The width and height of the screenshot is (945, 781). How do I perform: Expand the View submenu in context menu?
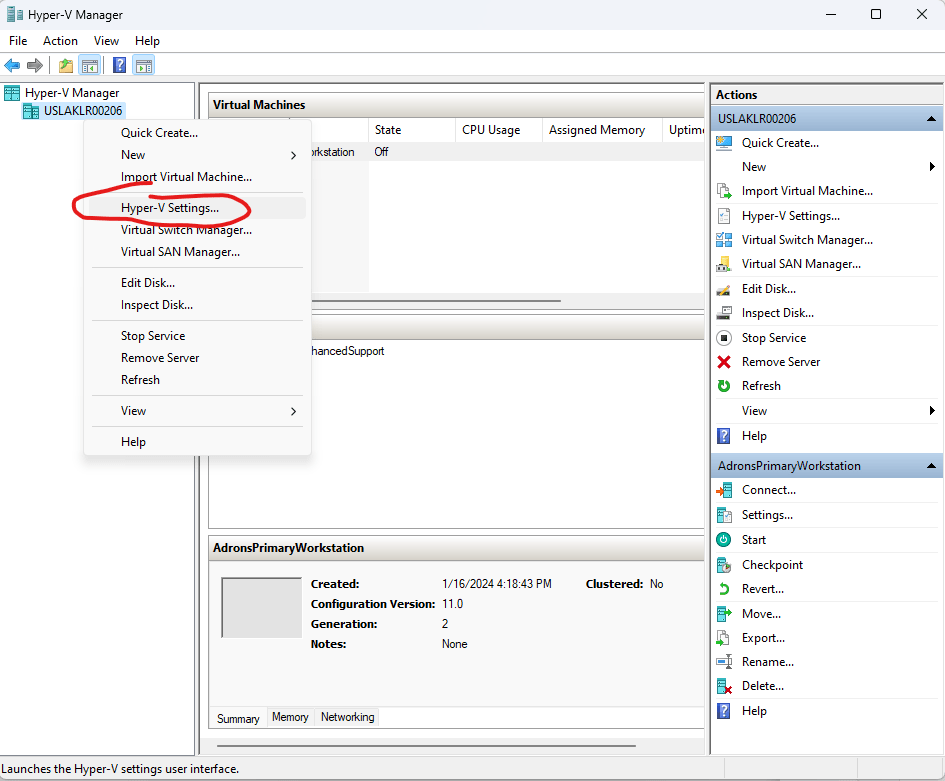coord(294,412)
